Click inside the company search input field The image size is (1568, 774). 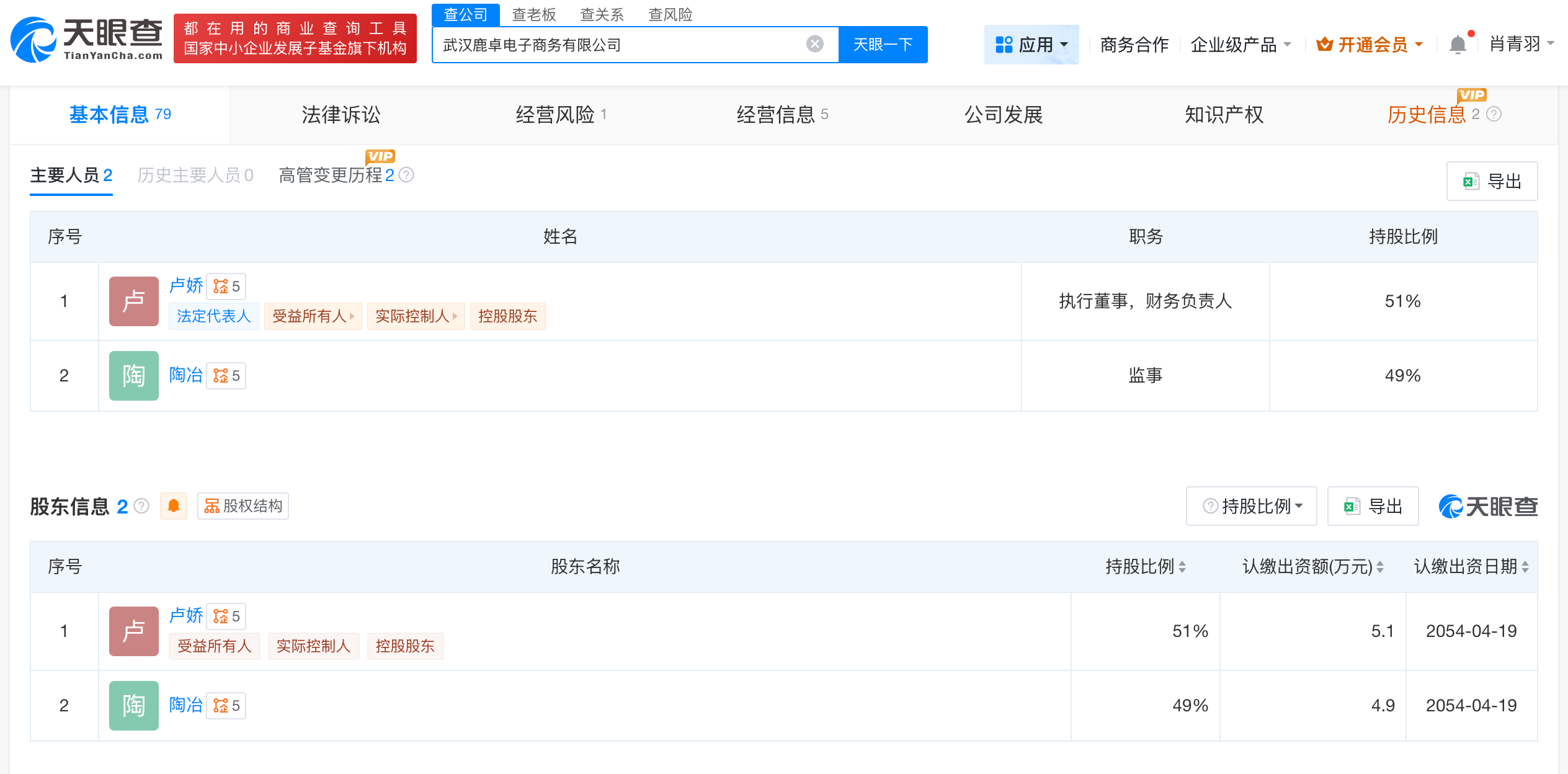point(620,44)
